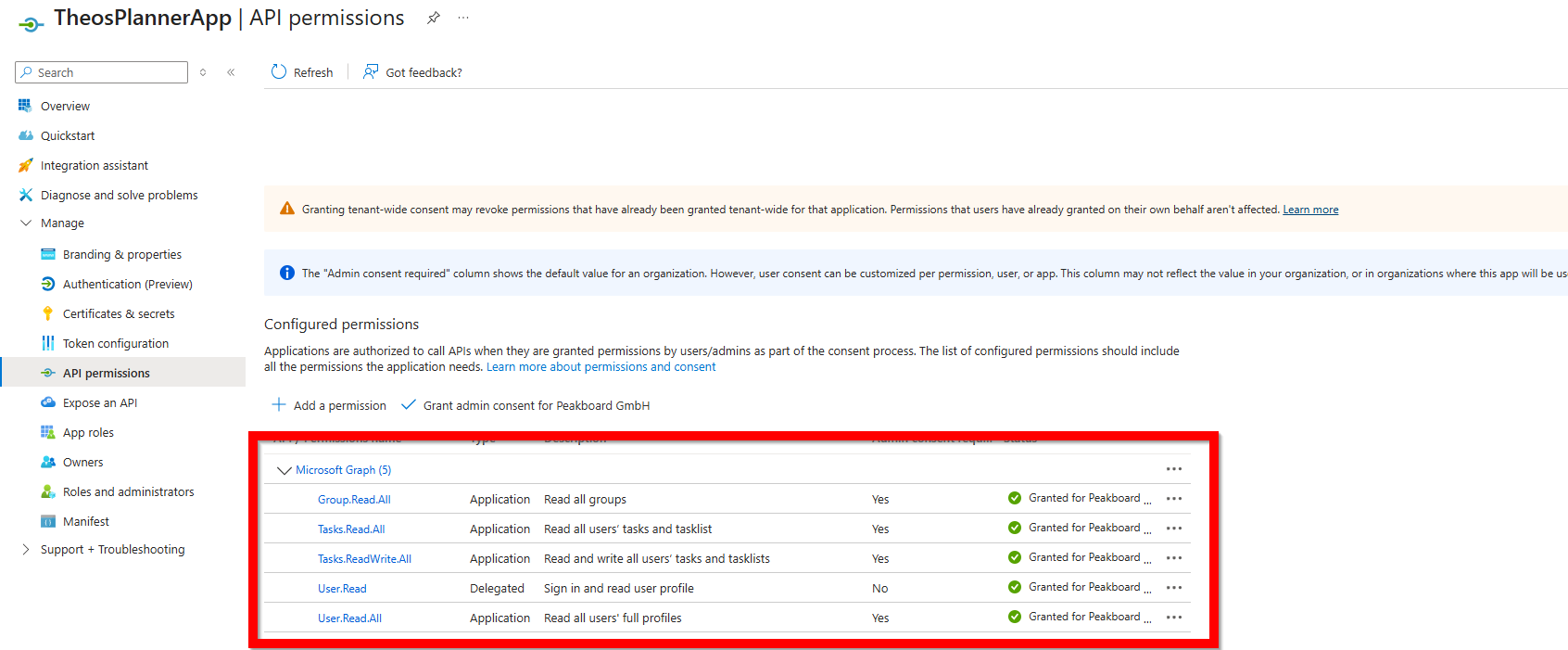Click the Expose an API cloud icon
1568x650 pixels.
point(48,402)
